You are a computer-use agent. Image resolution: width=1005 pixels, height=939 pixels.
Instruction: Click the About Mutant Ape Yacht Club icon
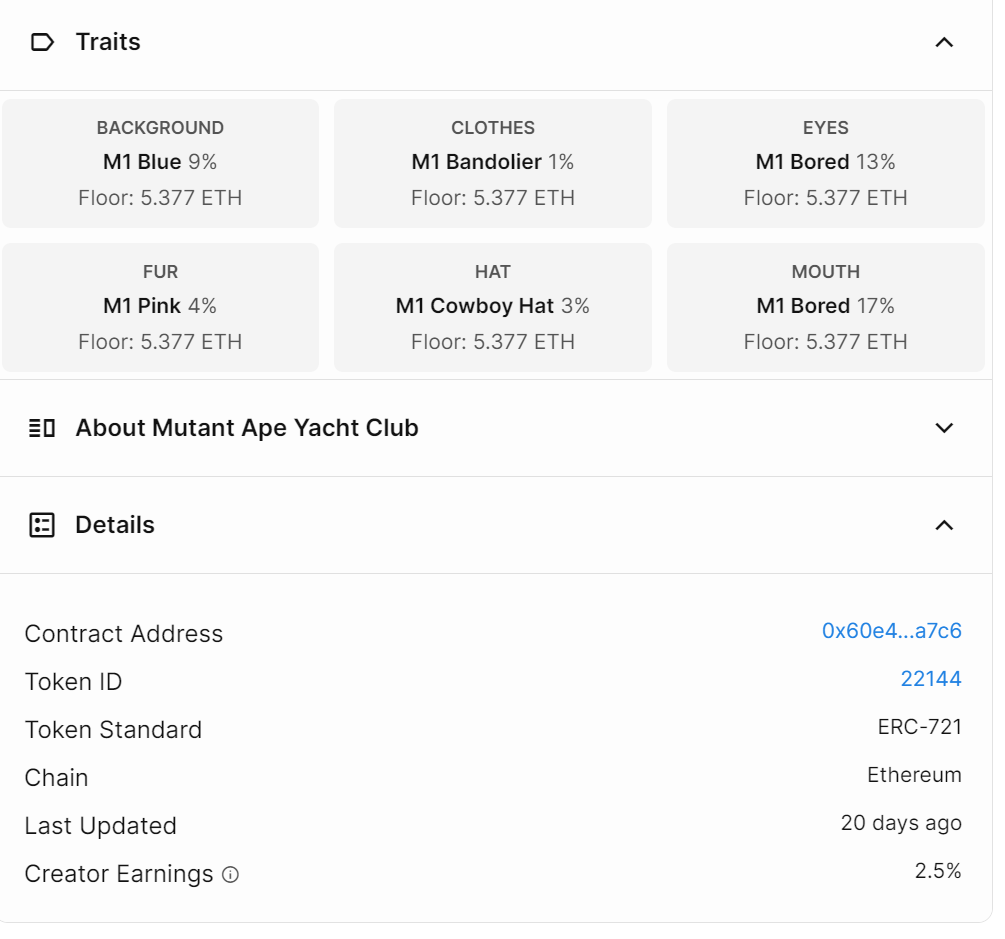[42, 428]
